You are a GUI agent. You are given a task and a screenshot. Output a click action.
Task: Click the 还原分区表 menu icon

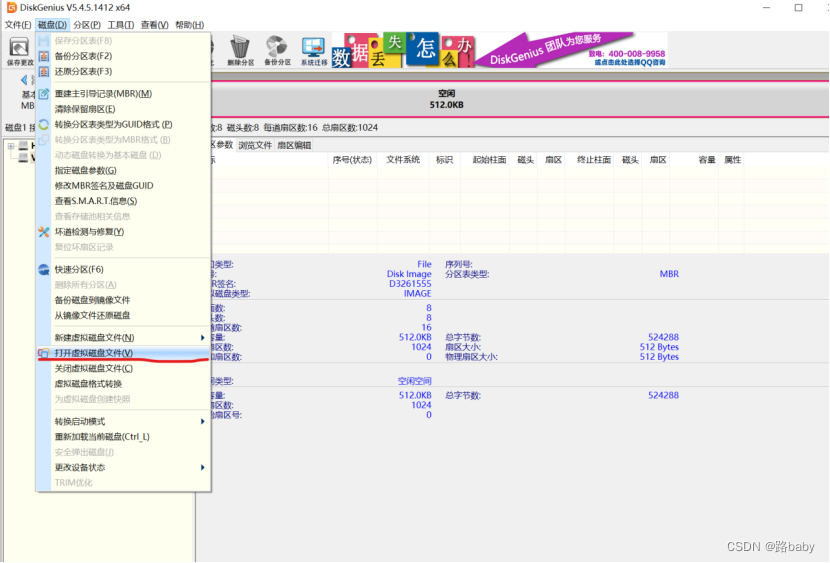[x=44, y=71]
